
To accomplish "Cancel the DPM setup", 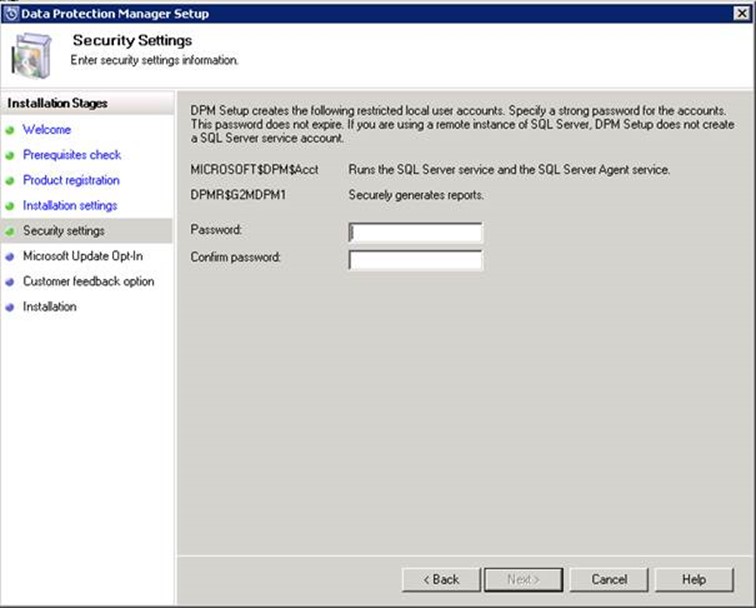I will pos(609,580).
